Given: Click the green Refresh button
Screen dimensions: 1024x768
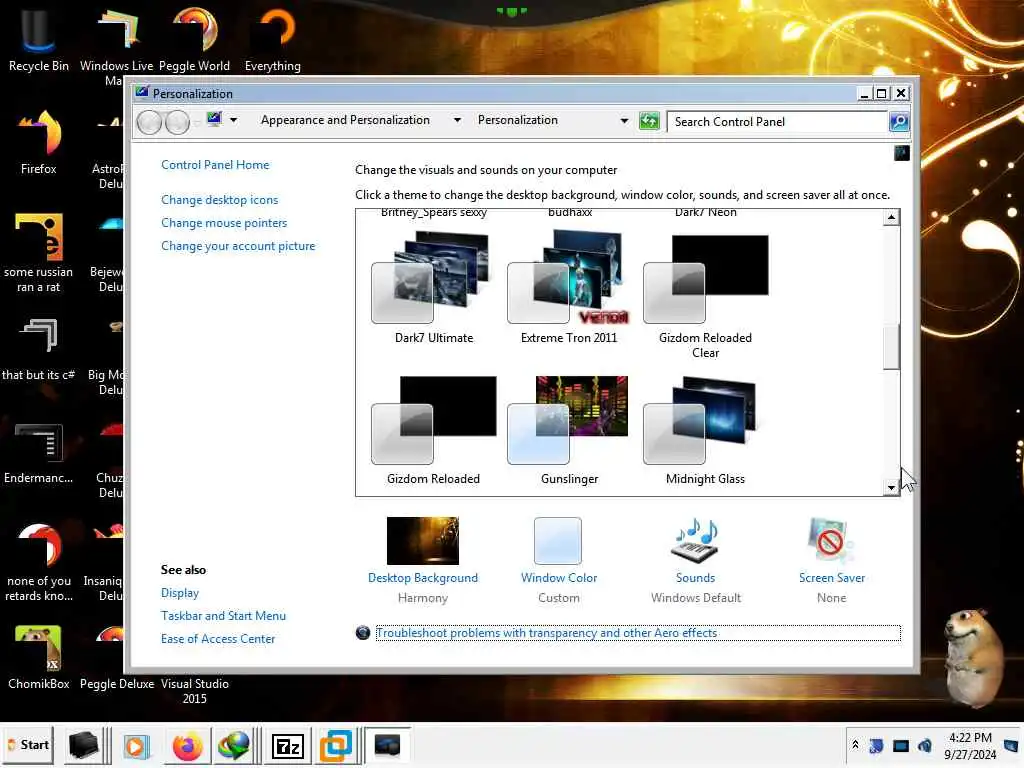Looking at the screenshot, I should [x=649, y=121].
